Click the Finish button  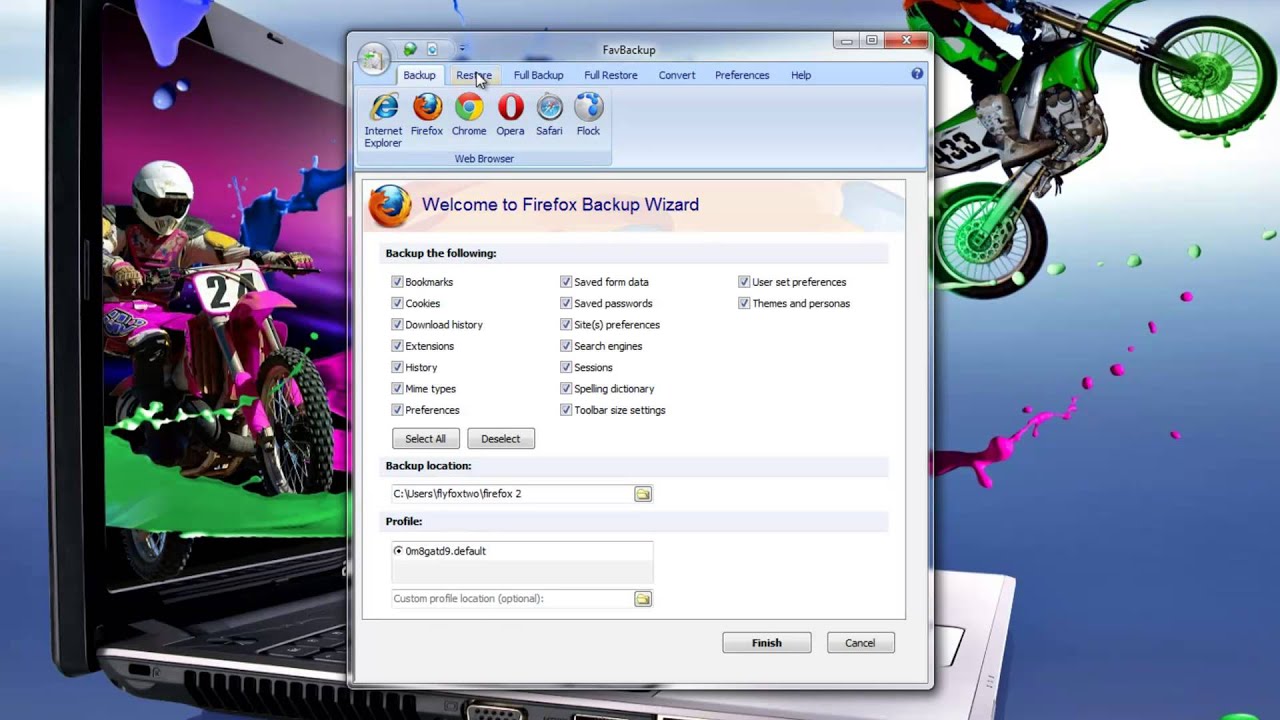pyautogui.click(x=767, y=643)
